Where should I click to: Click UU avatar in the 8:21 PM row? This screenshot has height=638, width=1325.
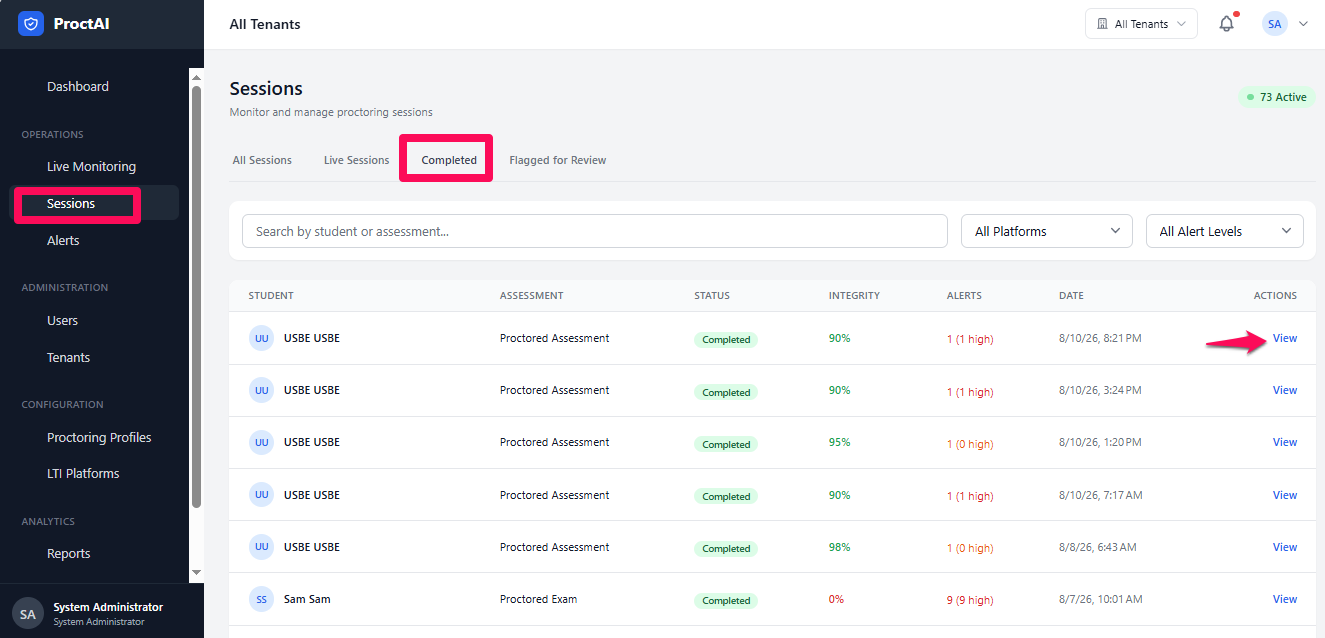261,338
